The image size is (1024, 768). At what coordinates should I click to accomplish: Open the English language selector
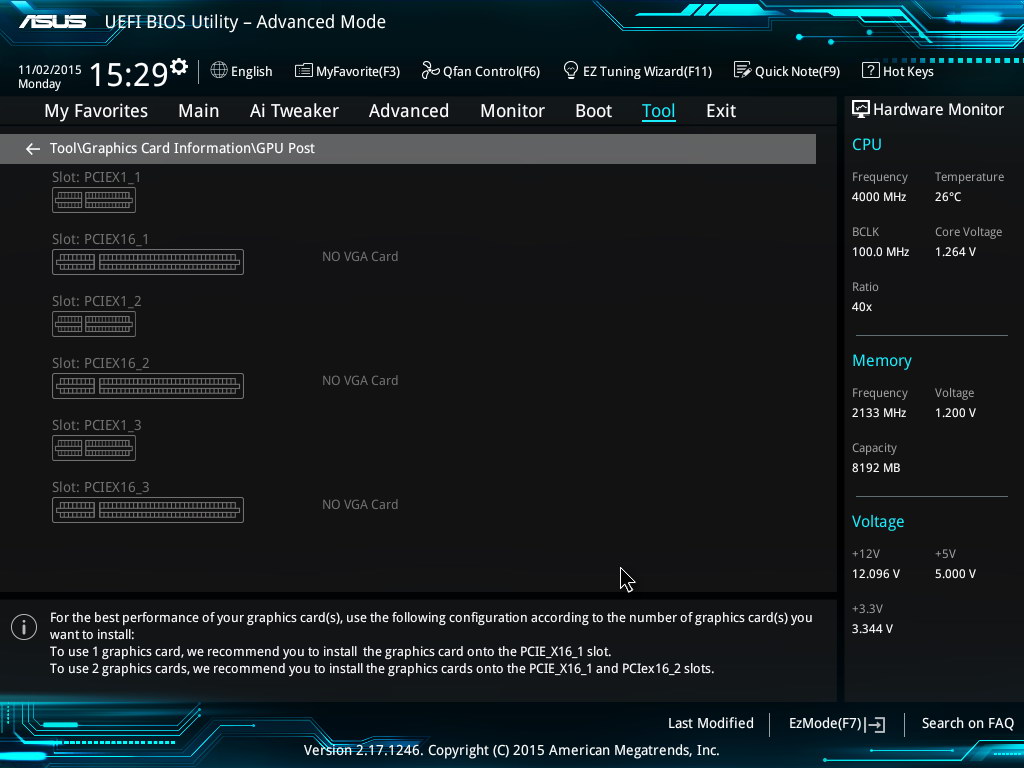[242, 71]
